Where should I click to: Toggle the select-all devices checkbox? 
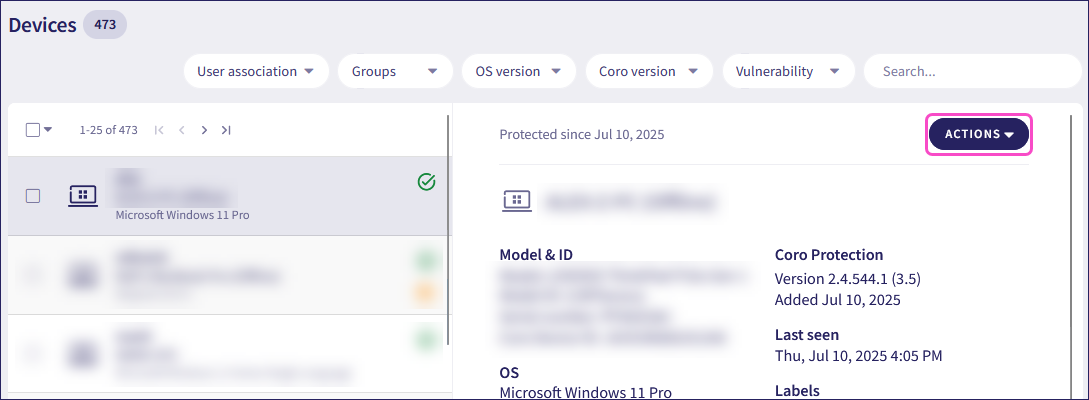32,130
